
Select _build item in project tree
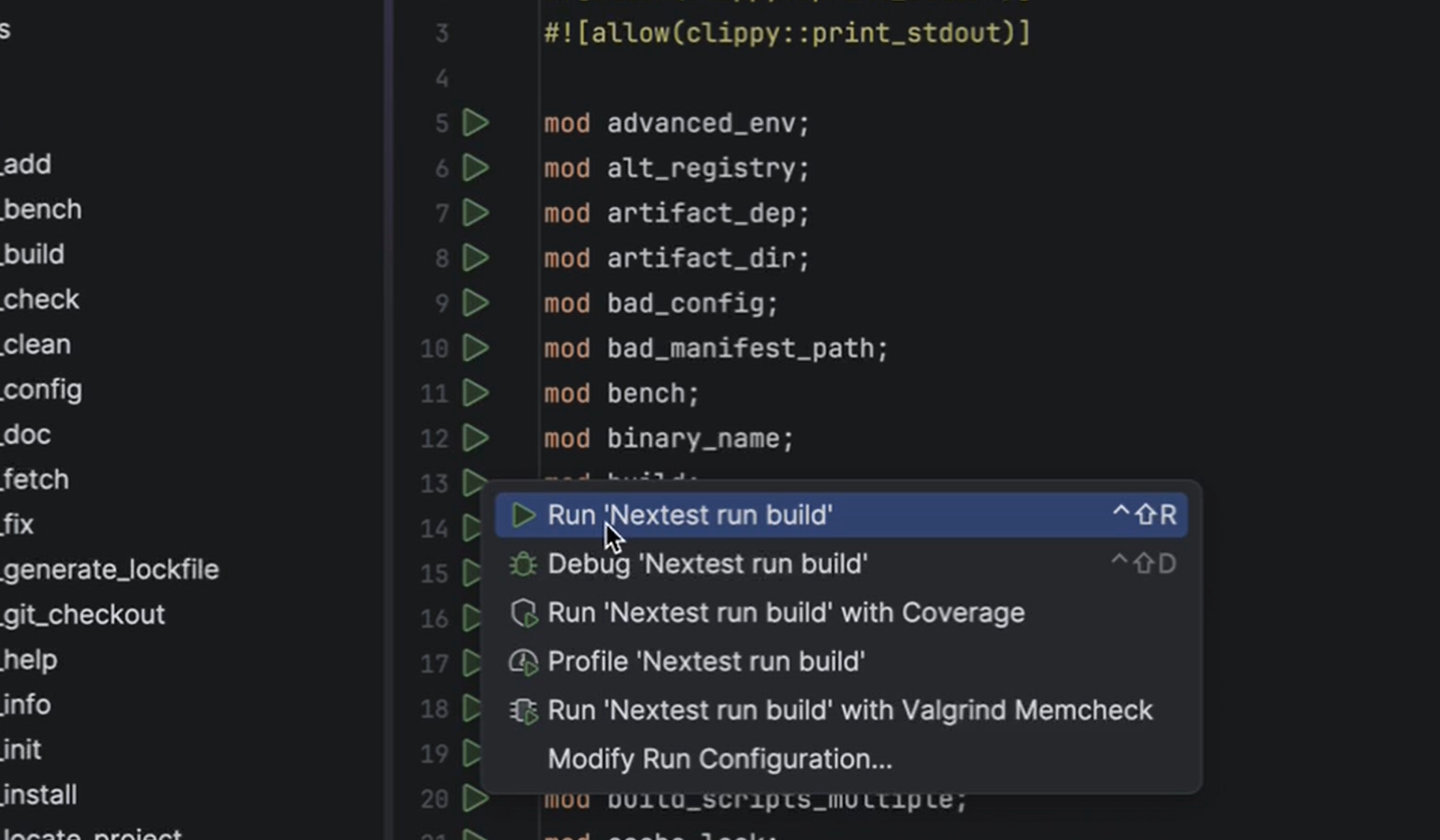[32, 254]
